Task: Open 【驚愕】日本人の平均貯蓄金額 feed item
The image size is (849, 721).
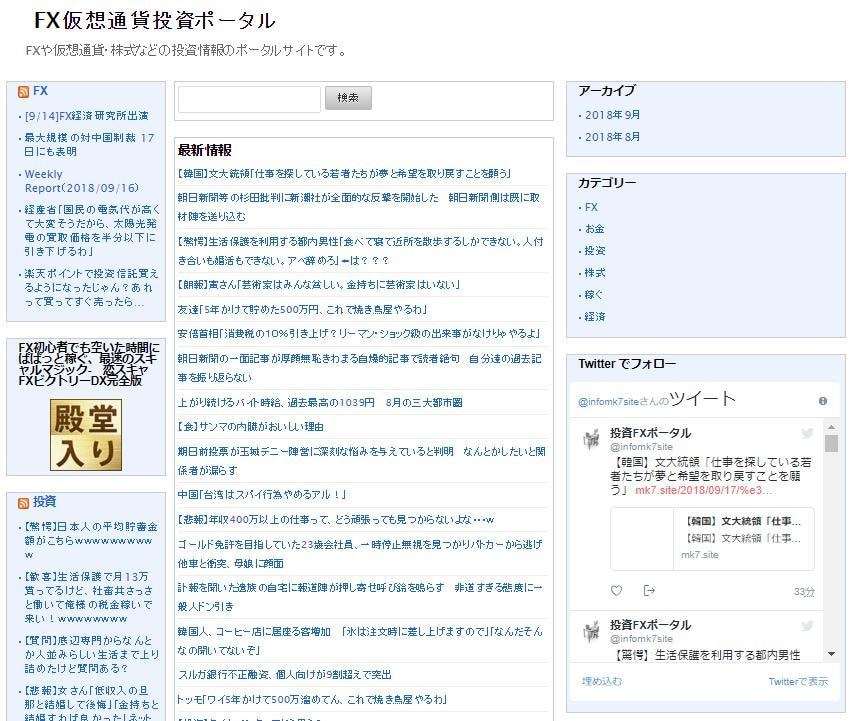Action: point(91,540)
